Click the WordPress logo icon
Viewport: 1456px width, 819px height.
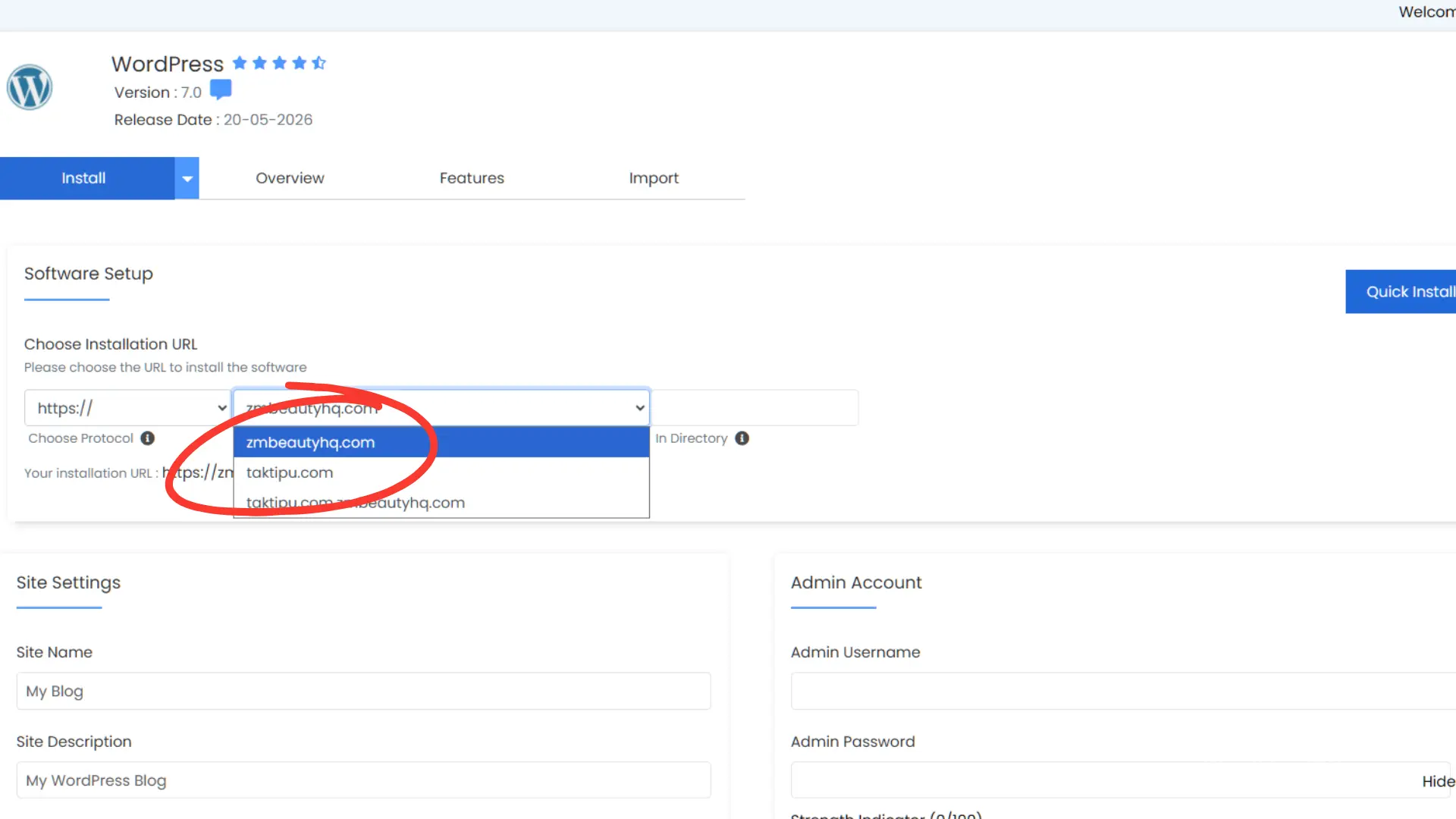(30, 87)
